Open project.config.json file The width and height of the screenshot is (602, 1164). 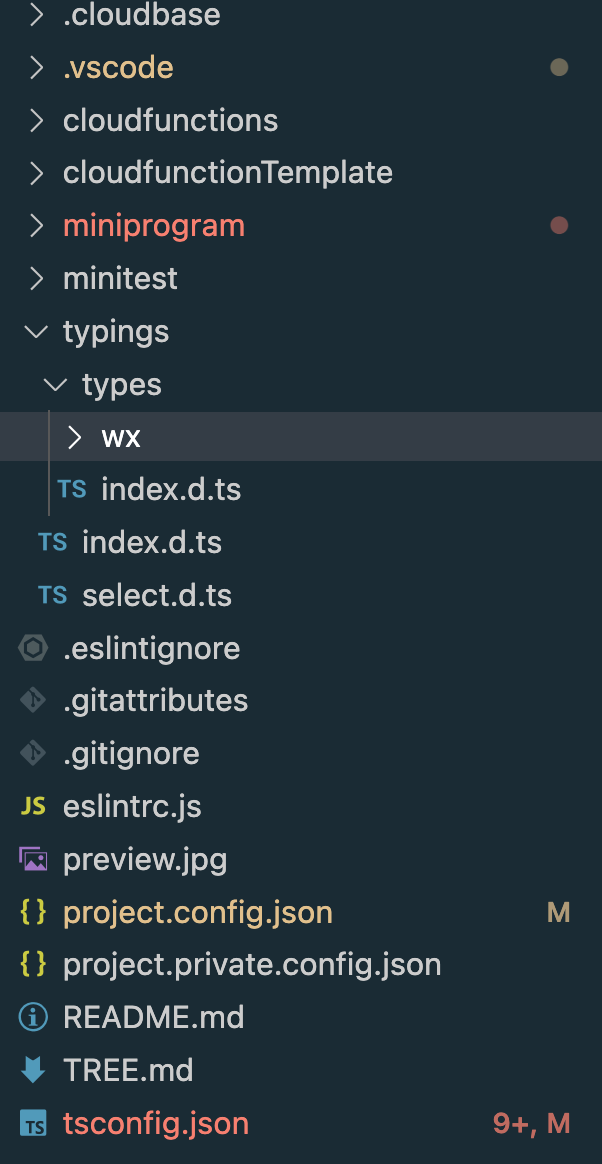[x=197, y=912]
